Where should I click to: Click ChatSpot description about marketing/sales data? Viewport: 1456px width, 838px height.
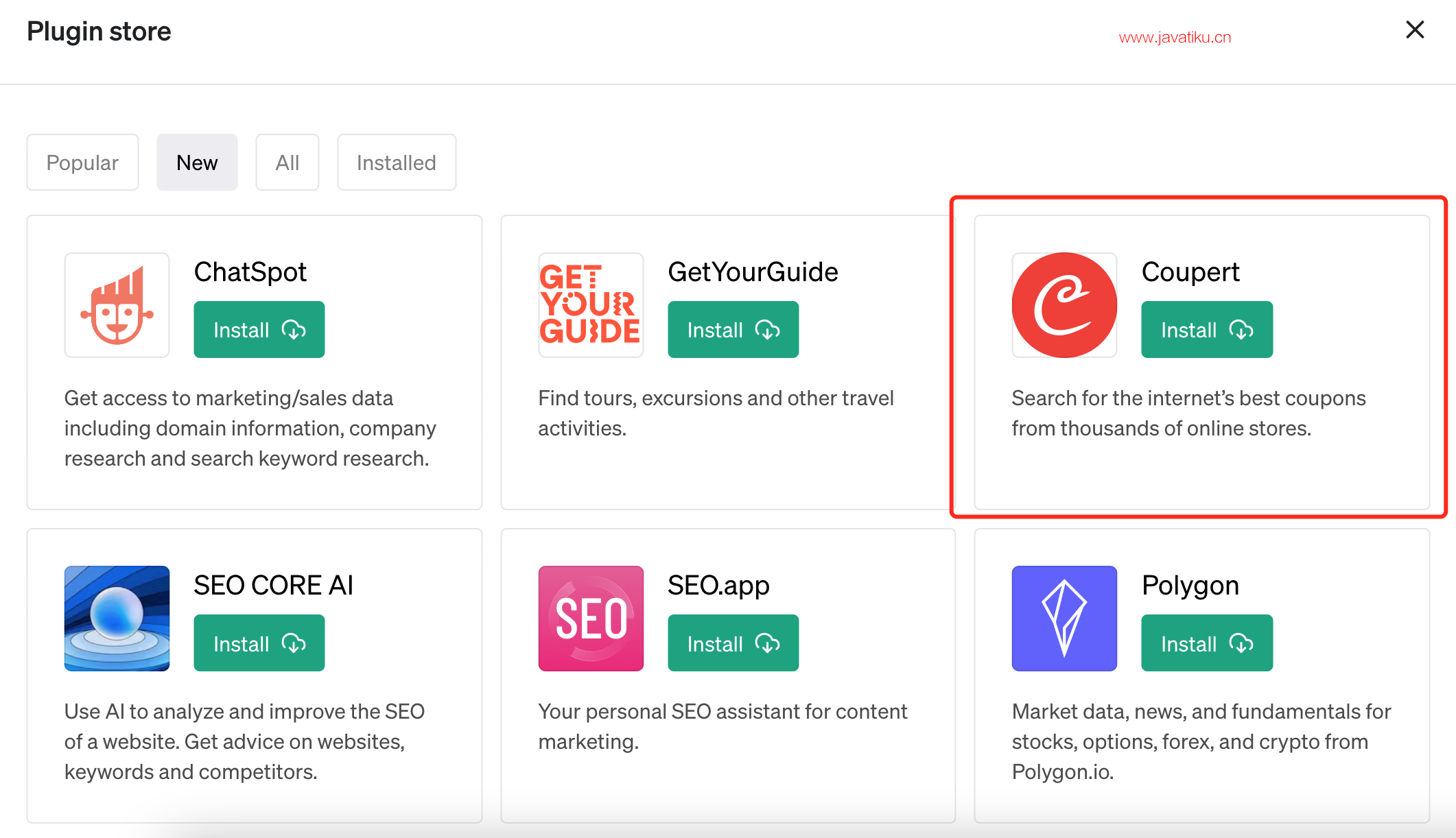point(250,428)
